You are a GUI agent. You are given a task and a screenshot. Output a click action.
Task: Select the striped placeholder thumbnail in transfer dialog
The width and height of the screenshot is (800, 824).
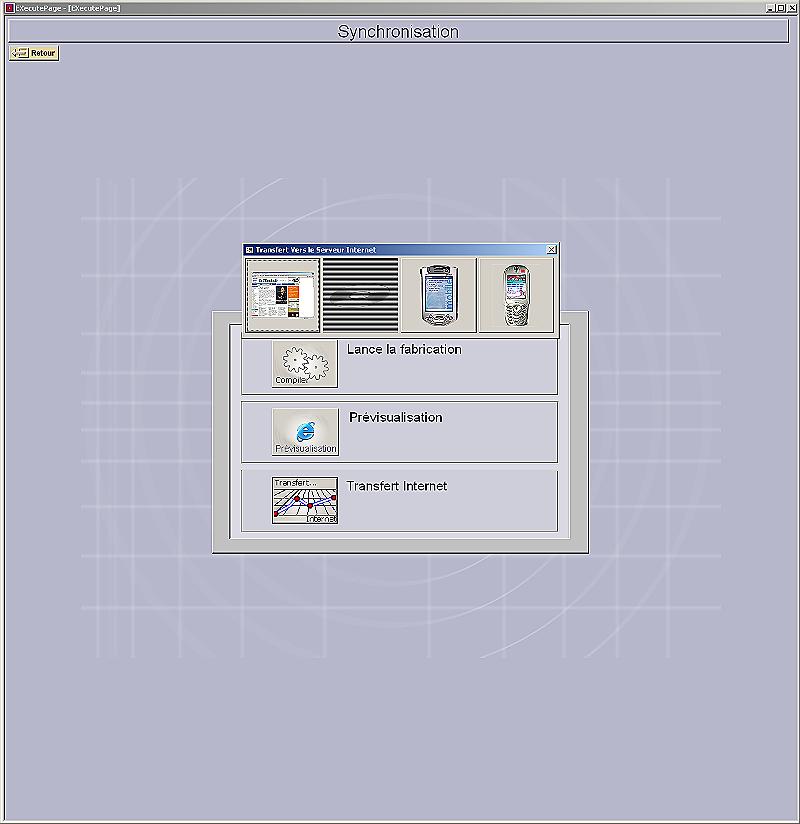[360, 295]
